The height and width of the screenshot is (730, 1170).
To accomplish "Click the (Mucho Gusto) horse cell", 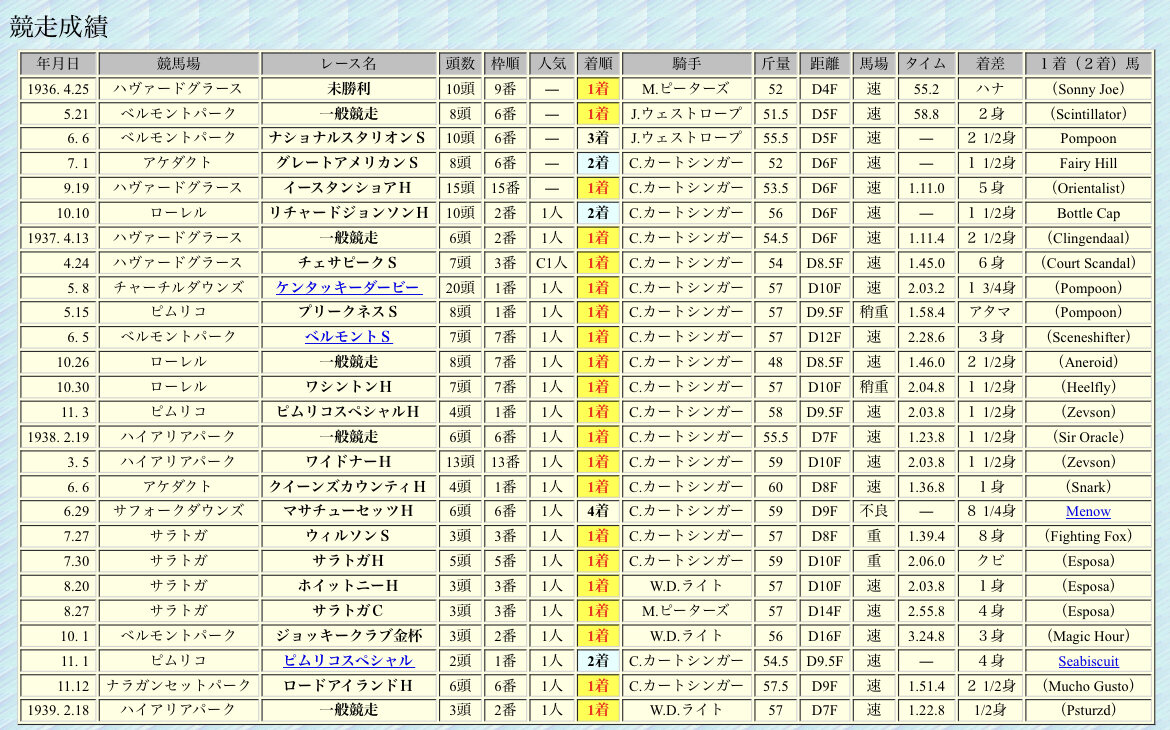I will click(1089, 685).
